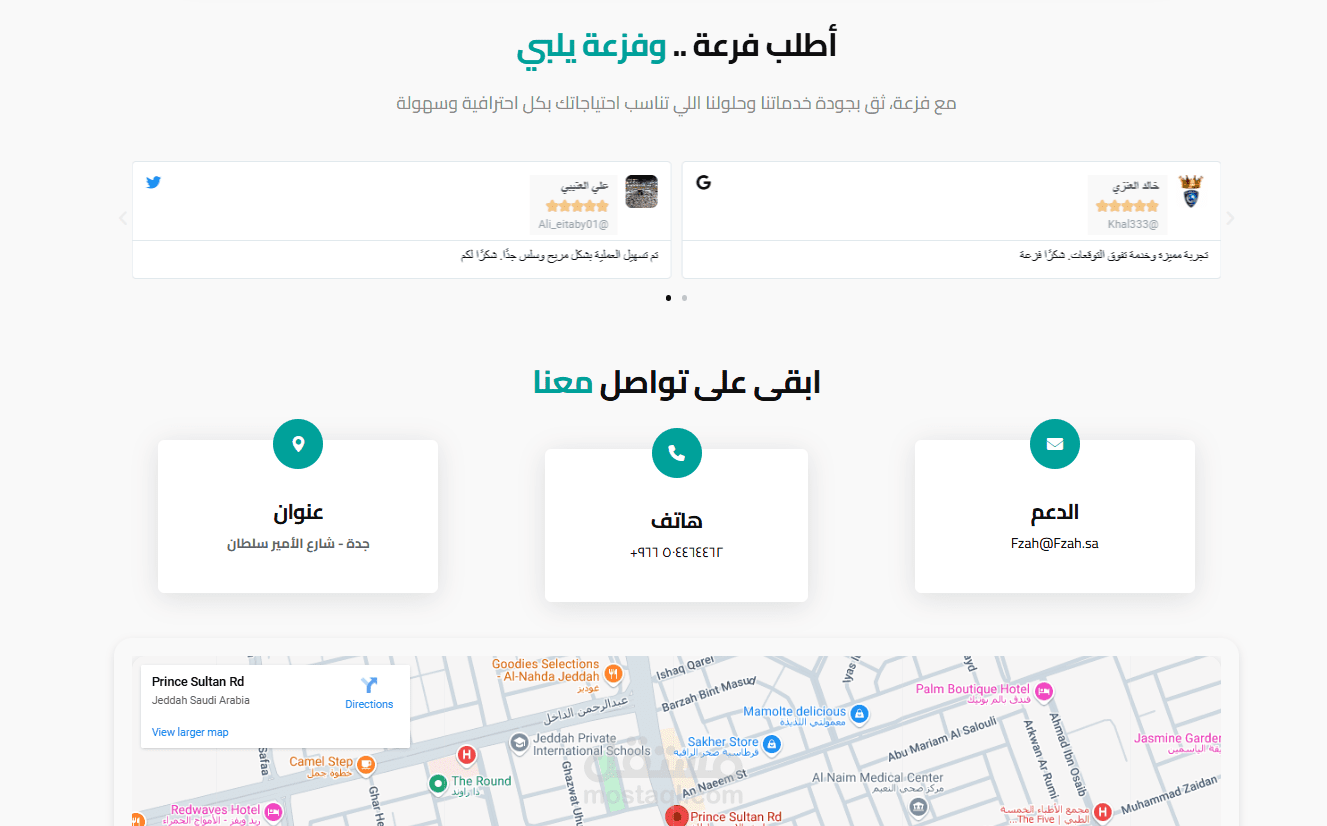Click the الدعم card heading
This screenshot has width=1327, height=826.
click(1055, 513)
